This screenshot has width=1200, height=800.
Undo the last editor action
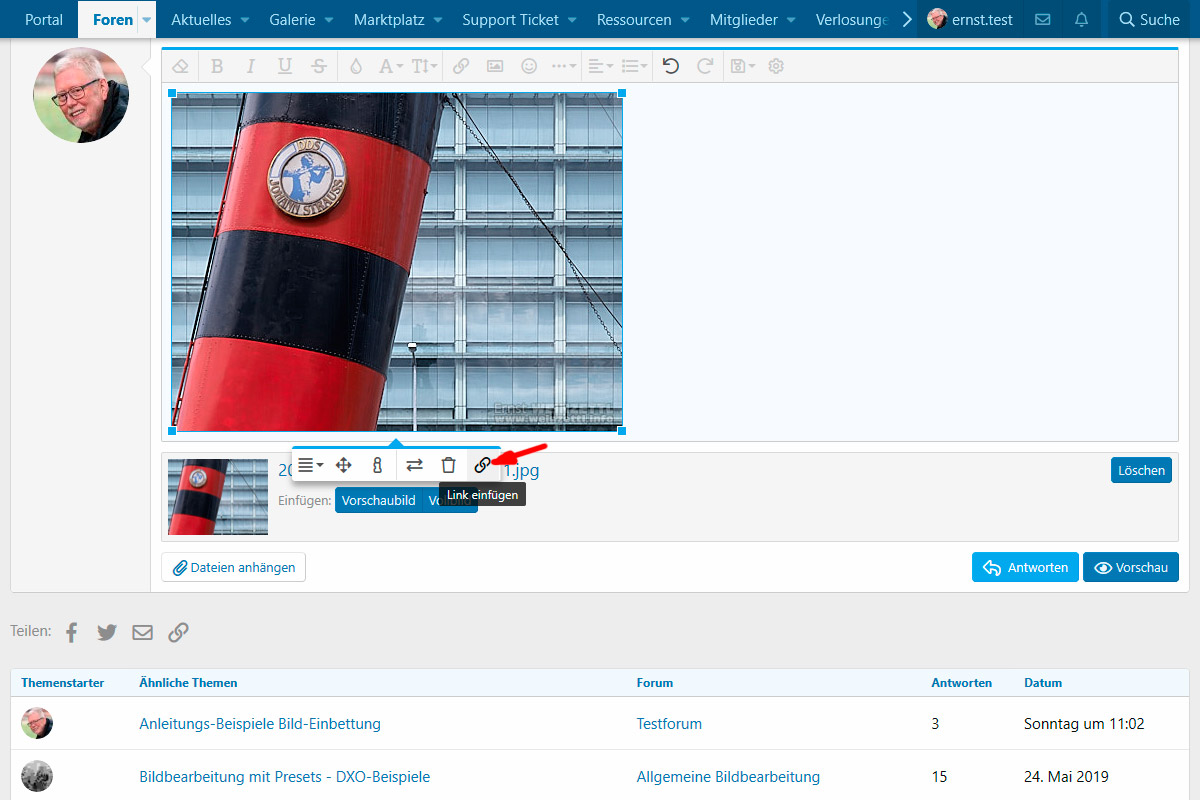(671, 66)
